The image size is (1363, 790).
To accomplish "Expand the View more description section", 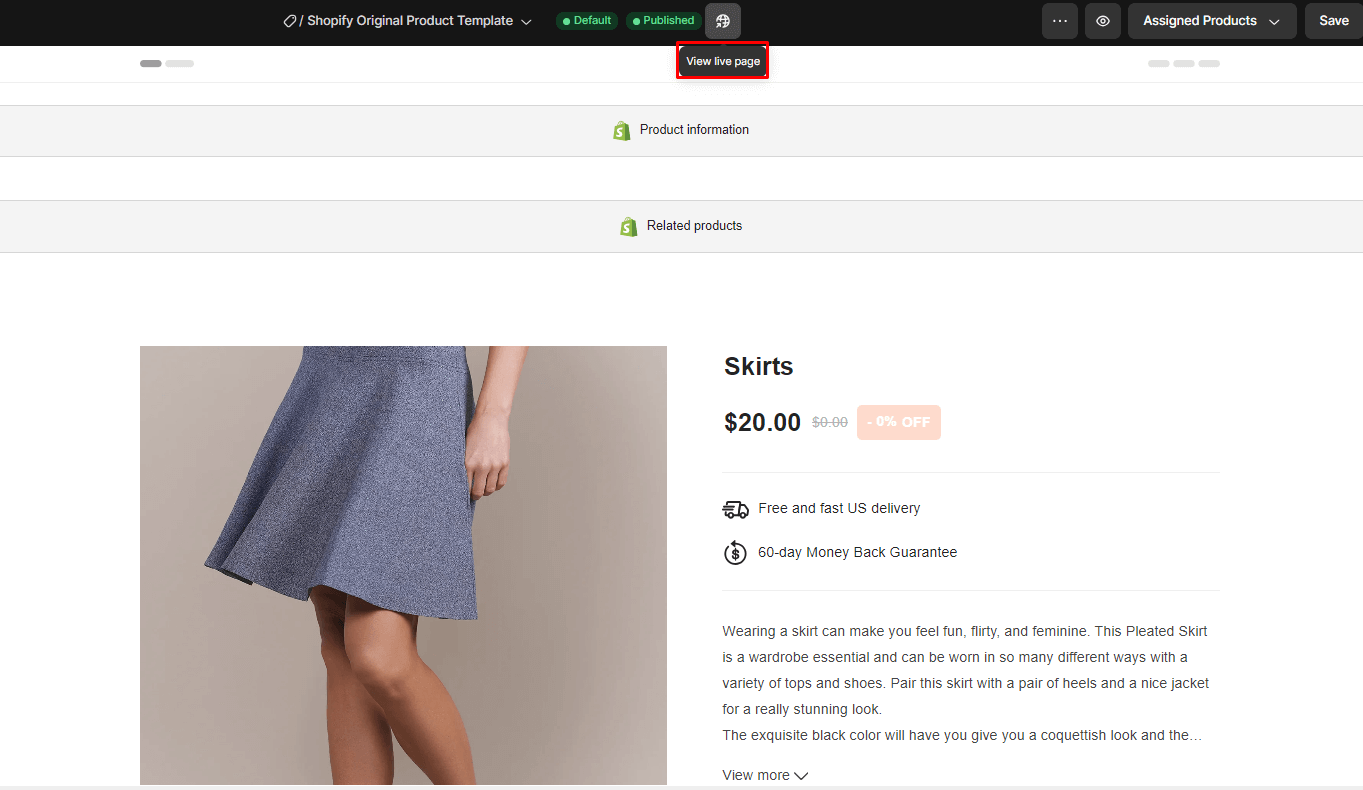I will (x=765, y=775).
